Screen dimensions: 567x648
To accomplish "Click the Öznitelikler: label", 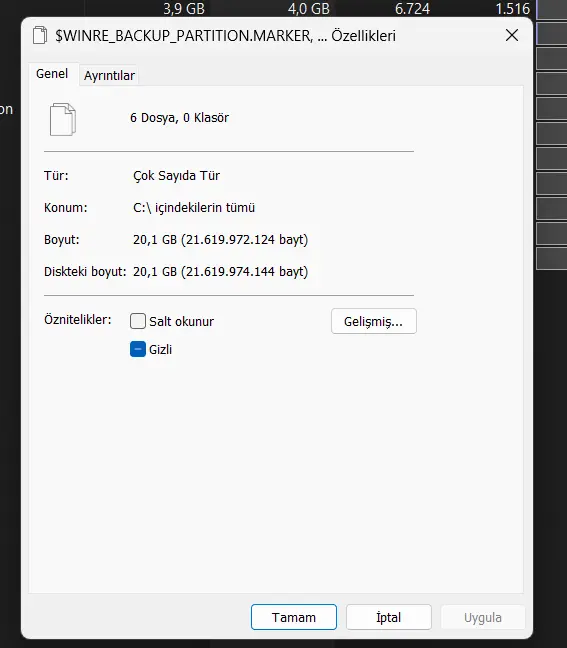I will click(x=78, y=319).
